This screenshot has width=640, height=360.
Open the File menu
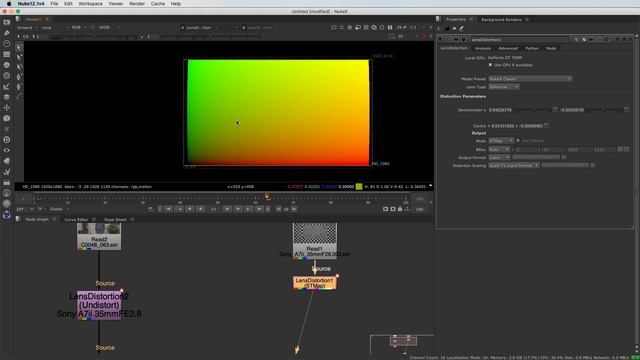(54, 4)
